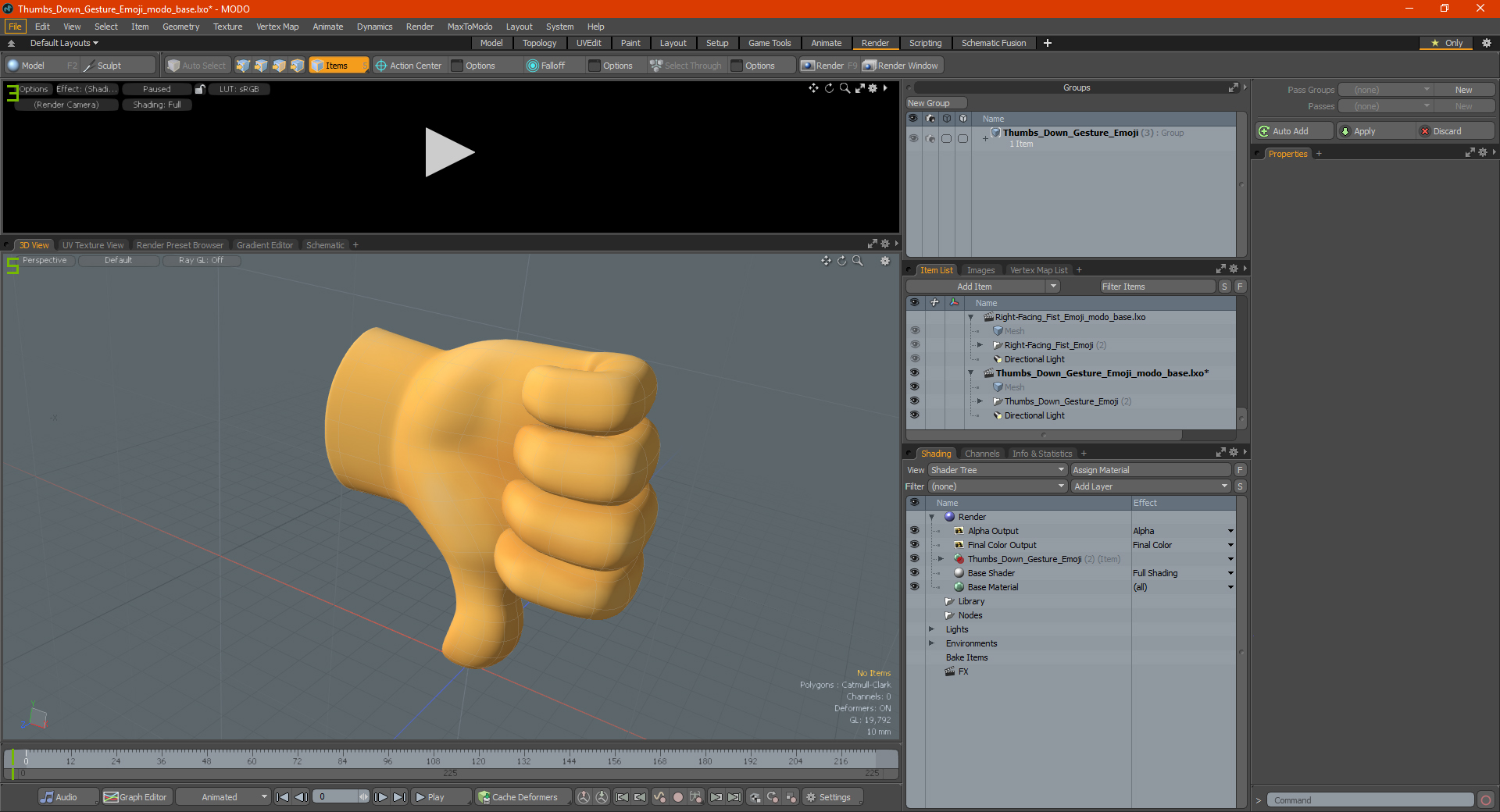
Task: Expand Lights in Shader Tree
Action: click(x=931, y=629)
